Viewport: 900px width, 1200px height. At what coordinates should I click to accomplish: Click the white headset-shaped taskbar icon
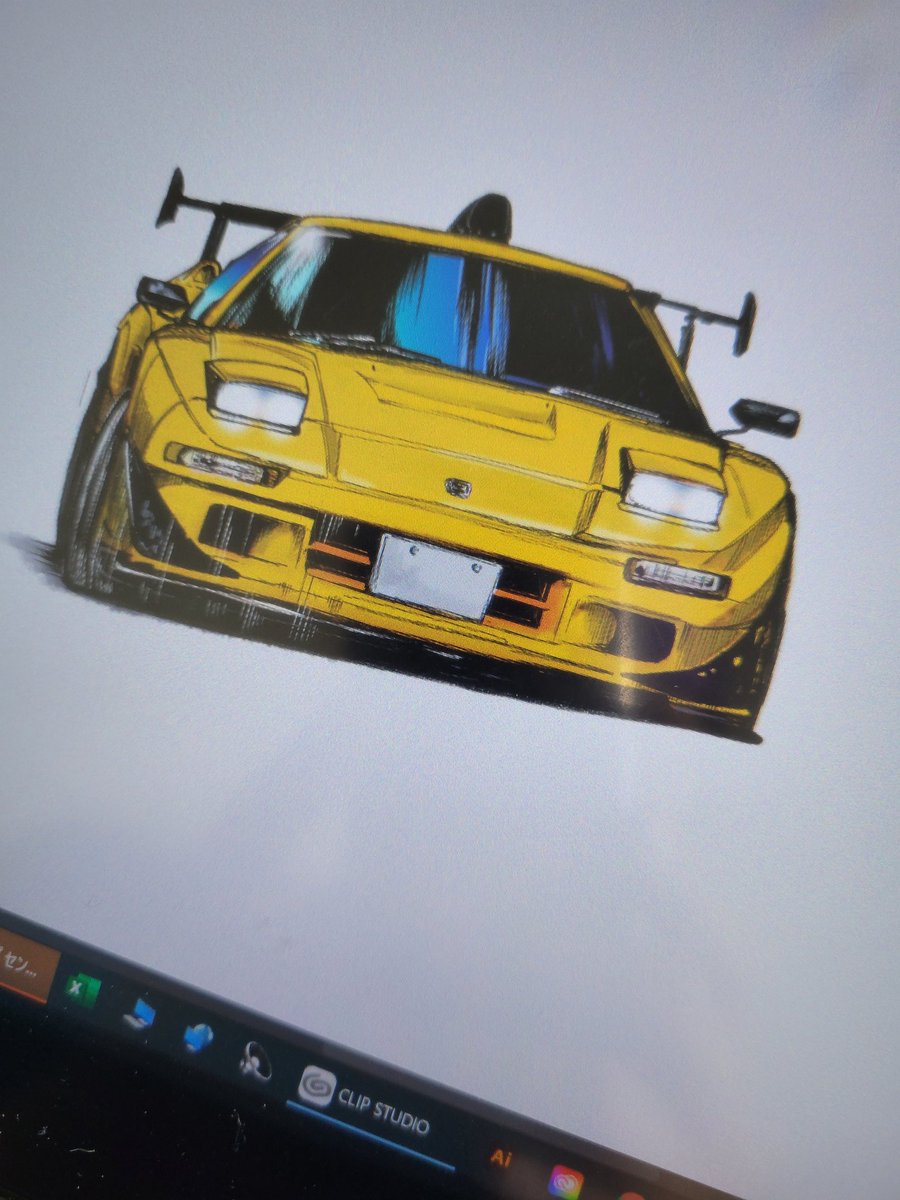tap(255, 1060)
